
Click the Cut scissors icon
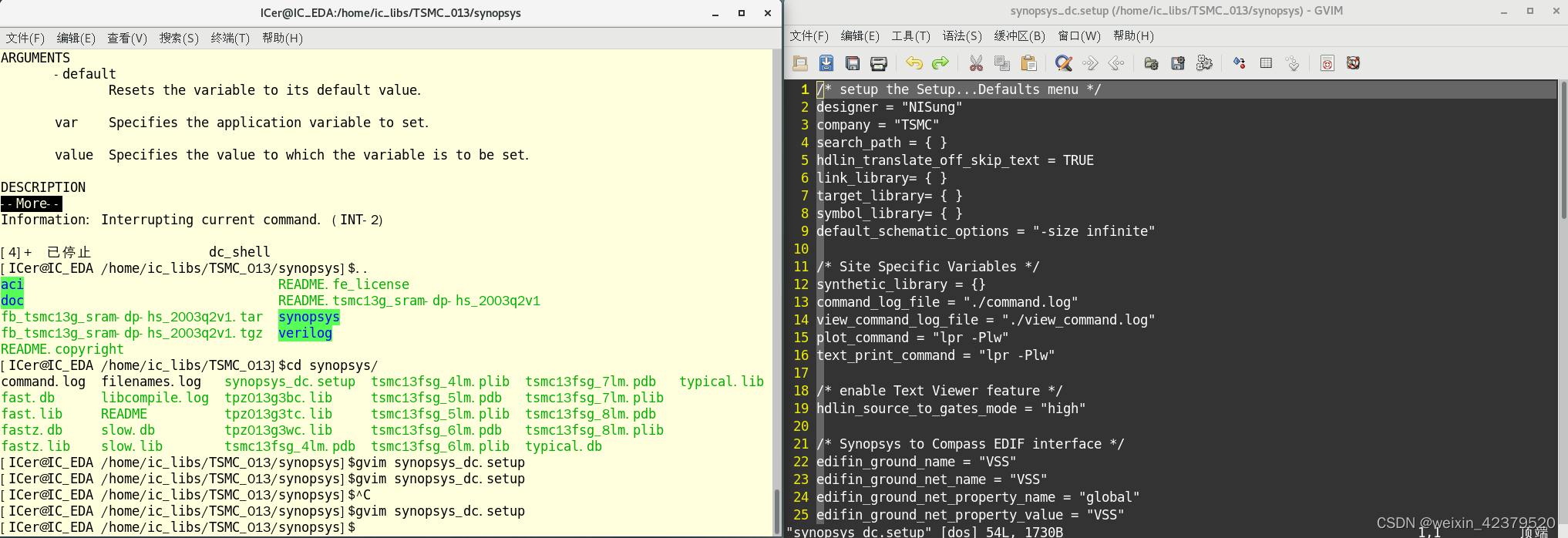pos(976,63)
